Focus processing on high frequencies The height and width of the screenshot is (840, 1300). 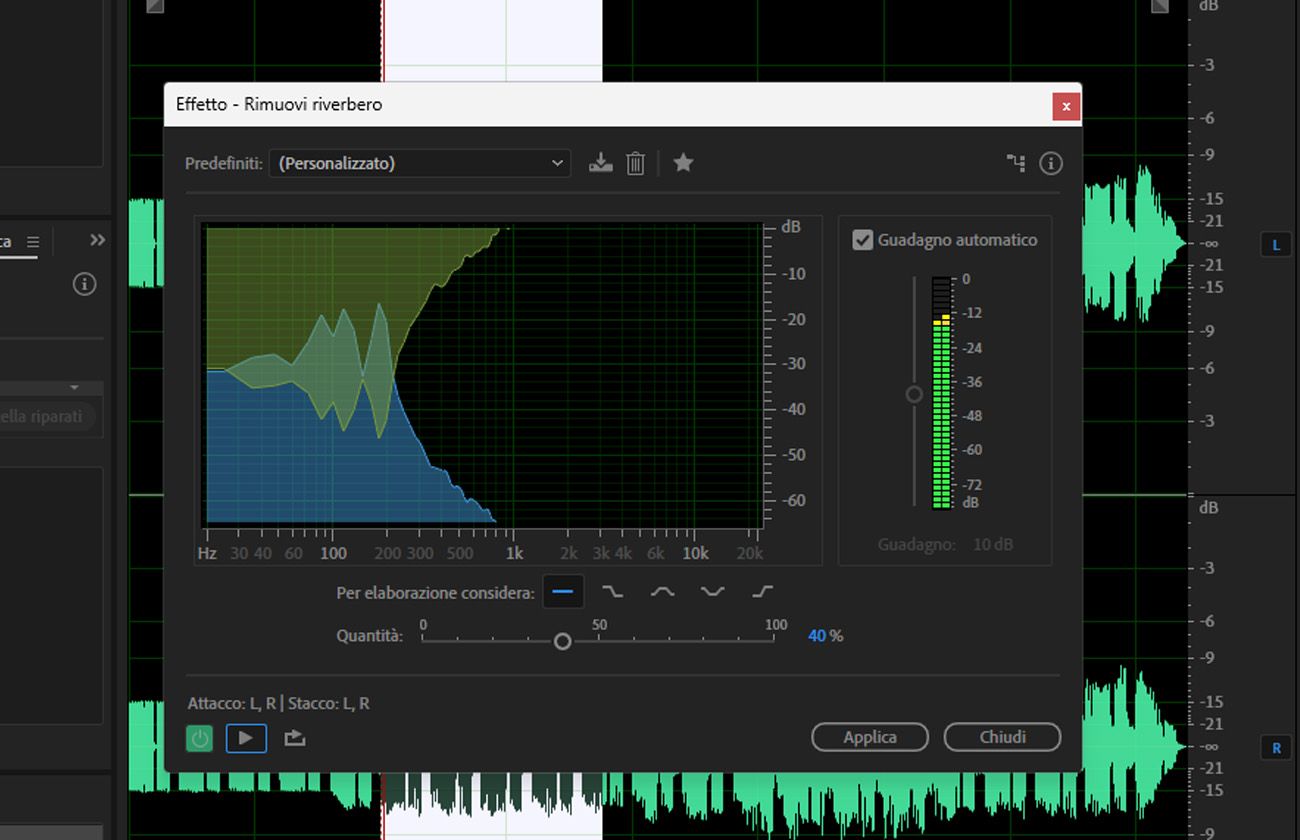[762, 592]
